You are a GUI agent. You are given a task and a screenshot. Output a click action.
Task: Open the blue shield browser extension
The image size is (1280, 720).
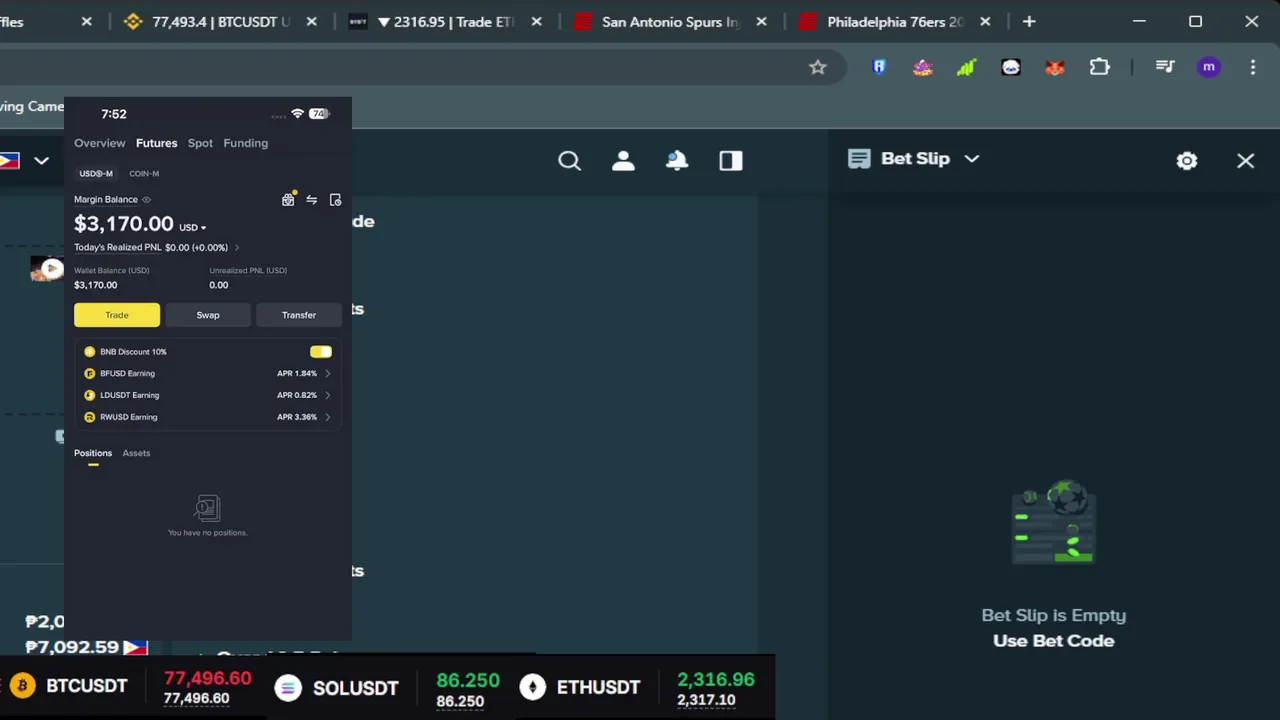click(879, 67)
